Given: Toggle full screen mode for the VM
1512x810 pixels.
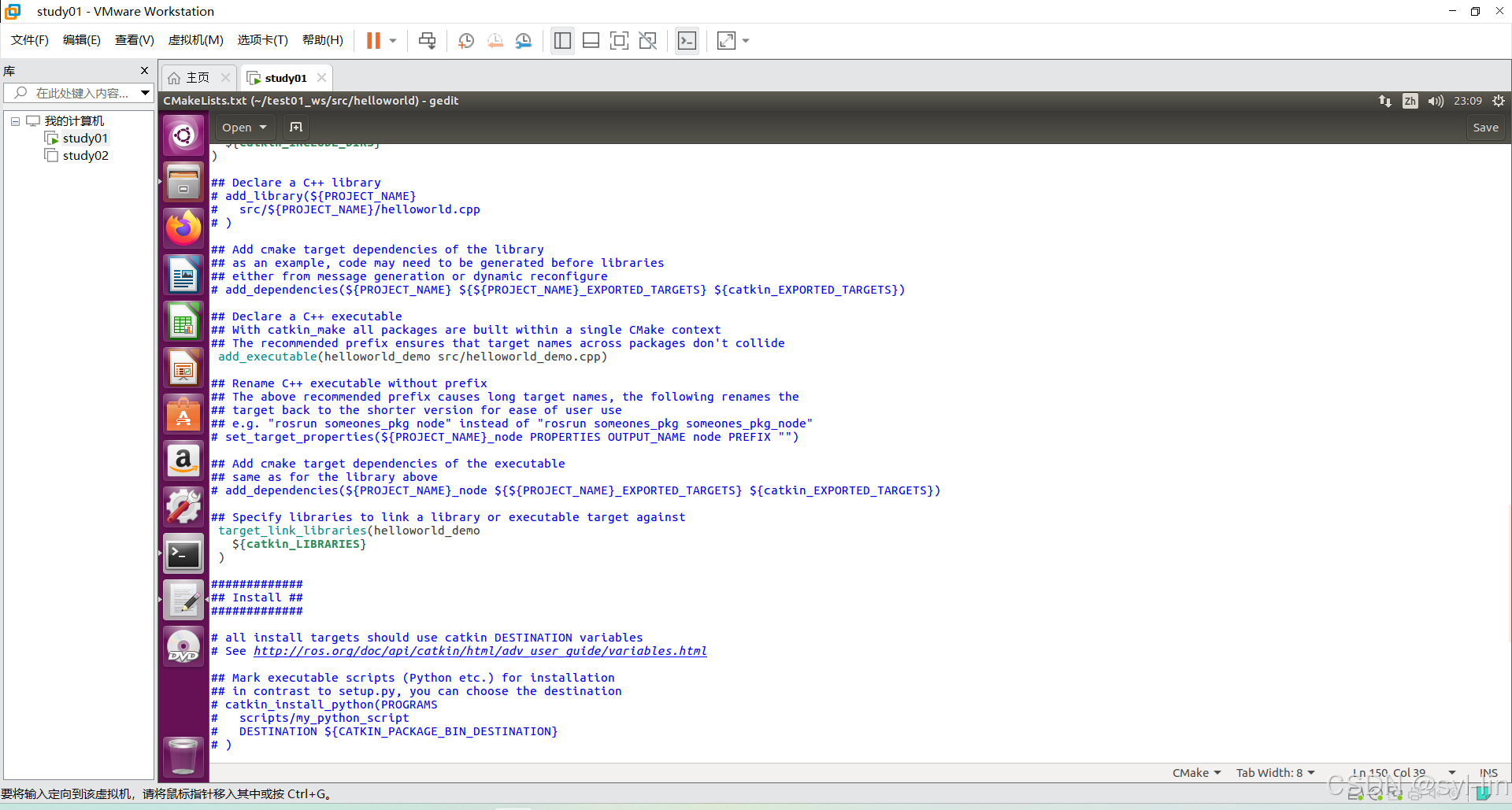Looking at the screenshot, I should coord(620,40).
